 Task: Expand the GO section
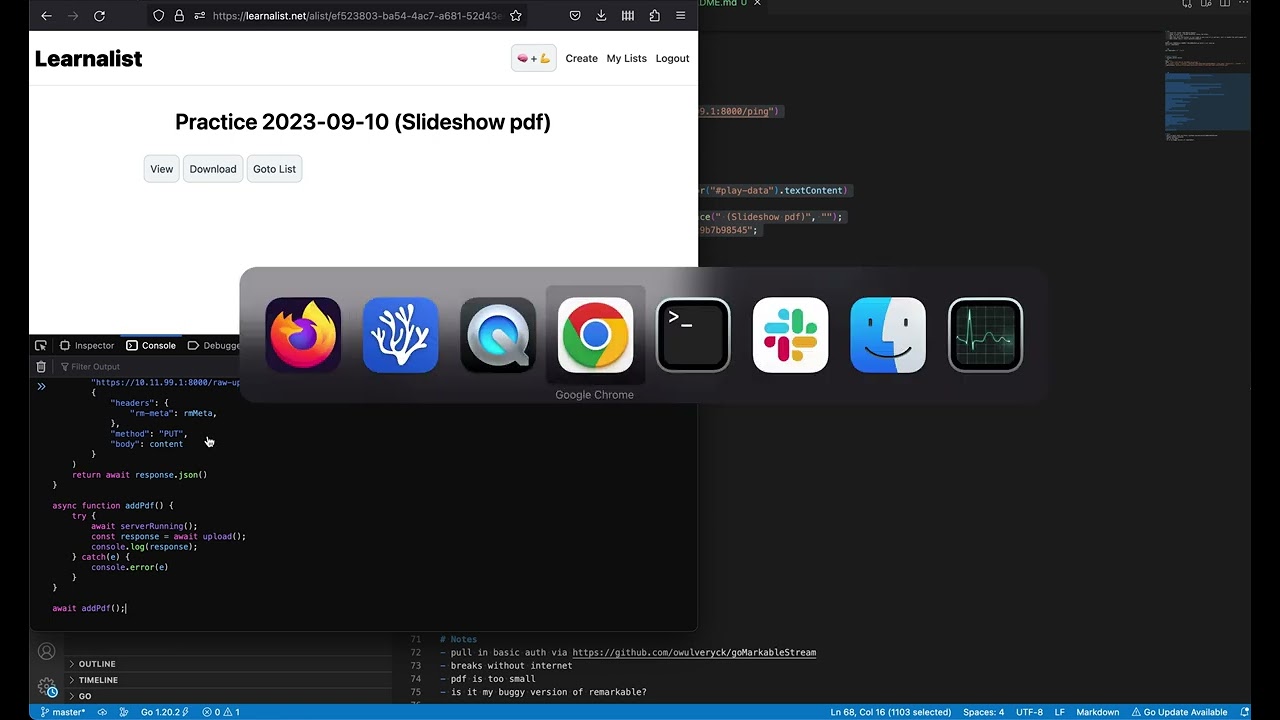[85, 696]
